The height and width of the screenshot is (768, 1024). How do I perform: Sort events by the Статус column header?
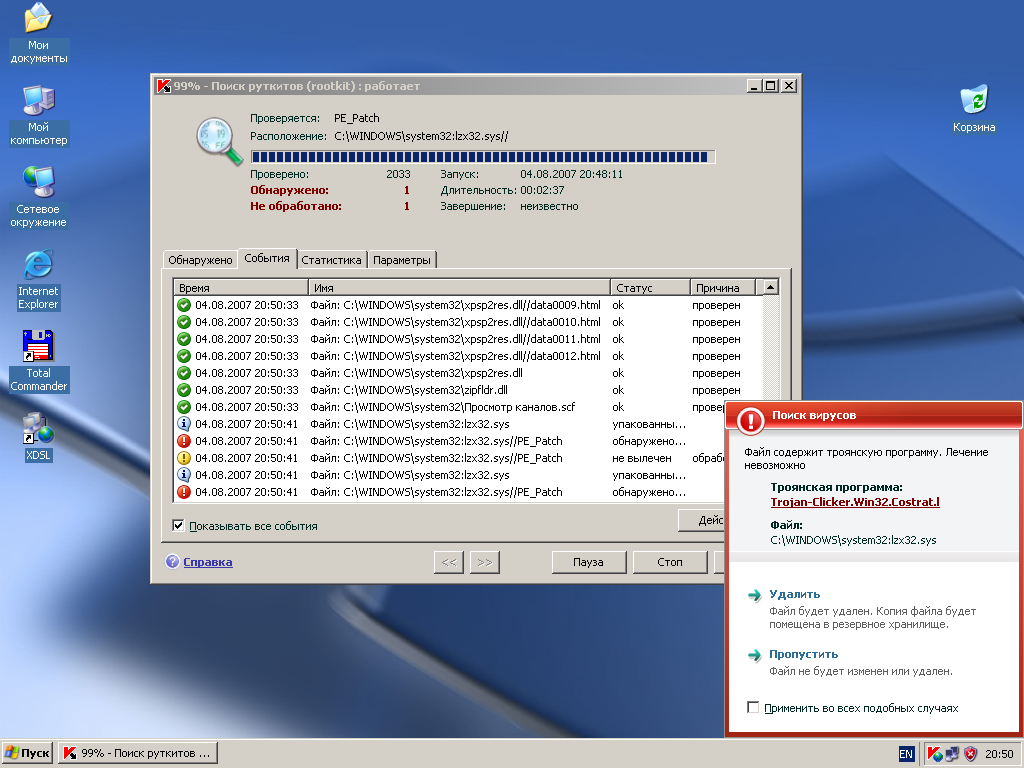pos(650,287)
